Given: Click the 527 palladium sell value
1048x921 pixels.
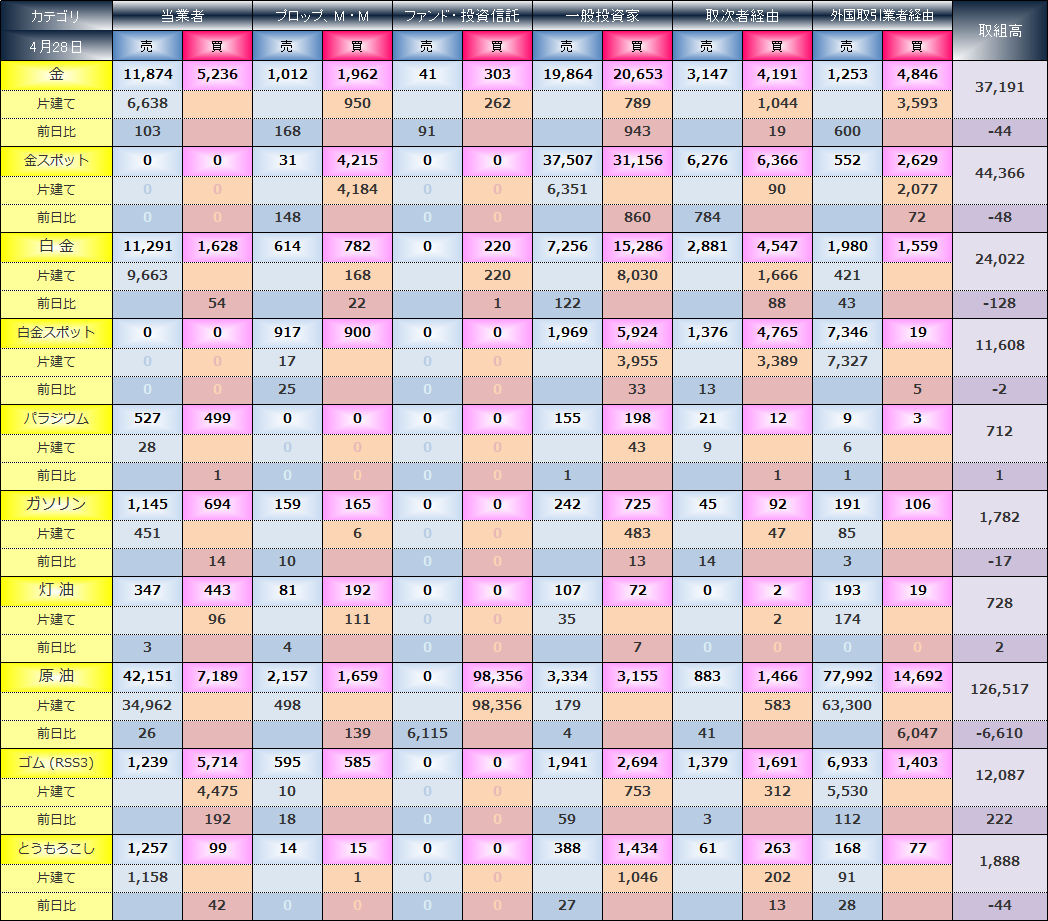Looking at the screenshot, I should [x=148, y=419].
